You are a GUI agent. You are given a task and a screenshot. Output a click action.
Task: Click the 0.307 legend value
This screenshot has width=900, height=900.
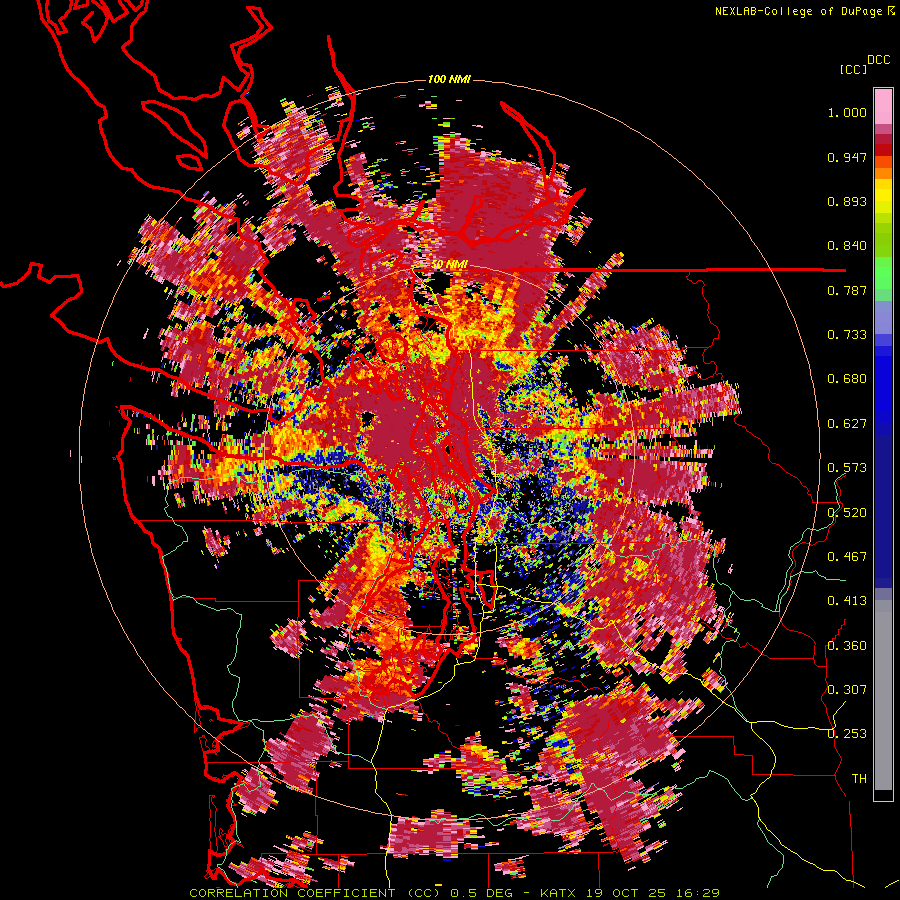tap(847, 689)
